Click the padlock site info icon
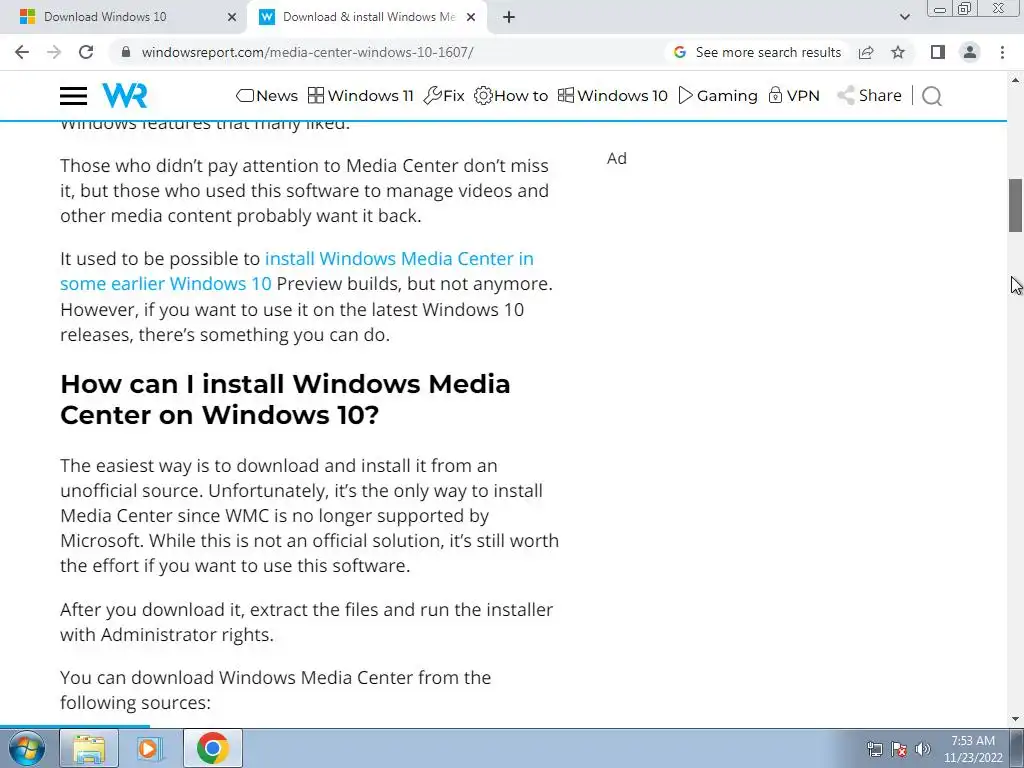1024x768 pixels. coord(126,52)
